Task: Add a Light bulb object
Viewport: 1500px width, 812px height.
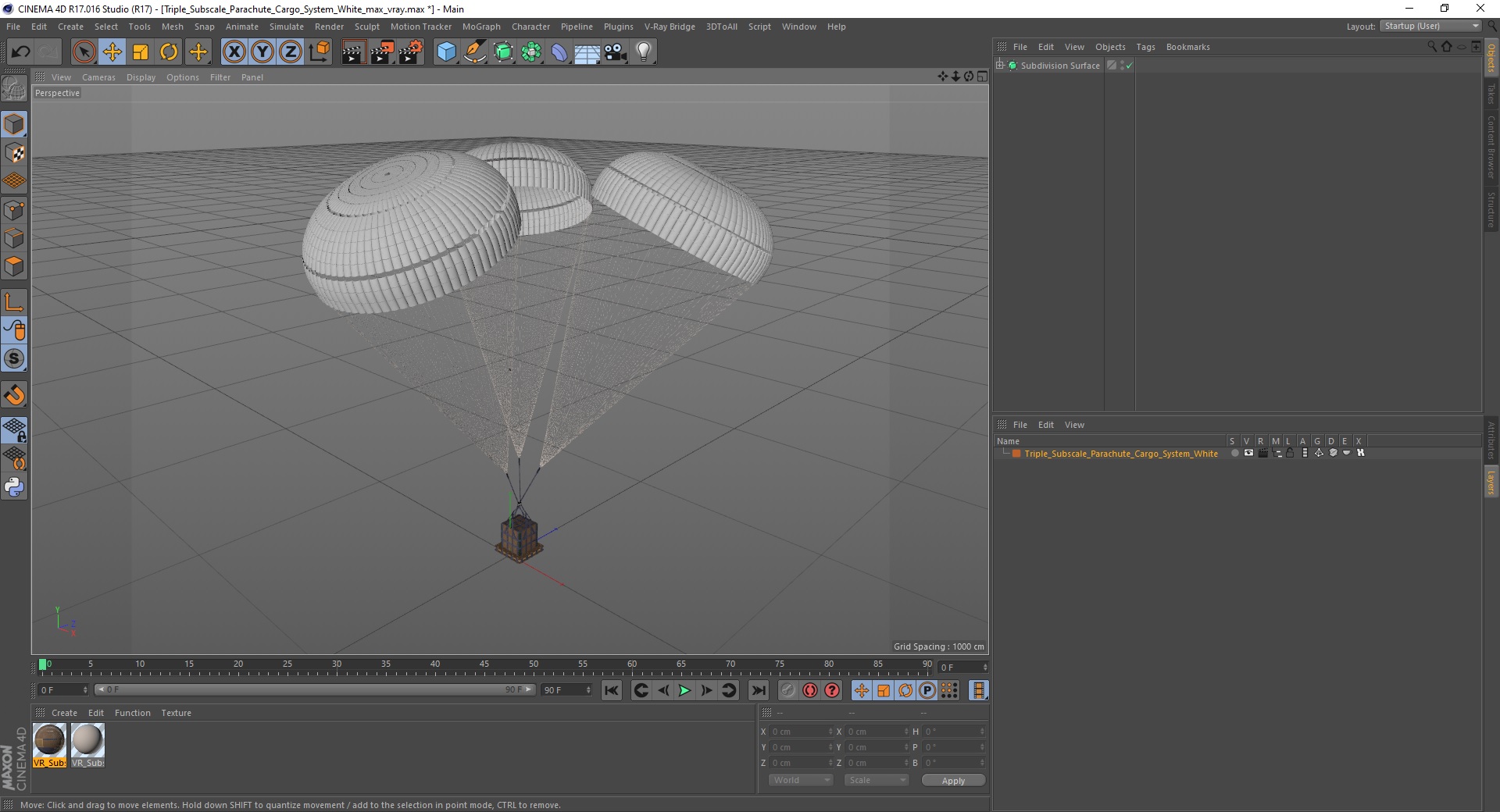Action: pos(643,52)
